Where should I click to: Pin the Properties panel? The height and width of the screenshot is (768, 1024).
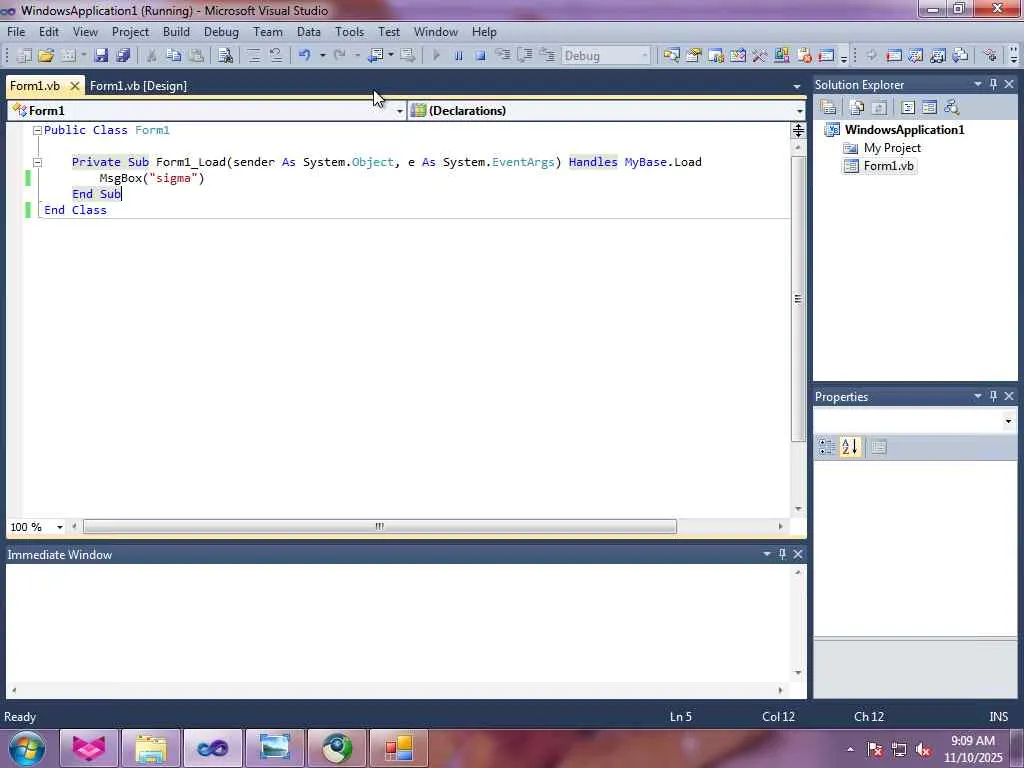pos(993,396)
